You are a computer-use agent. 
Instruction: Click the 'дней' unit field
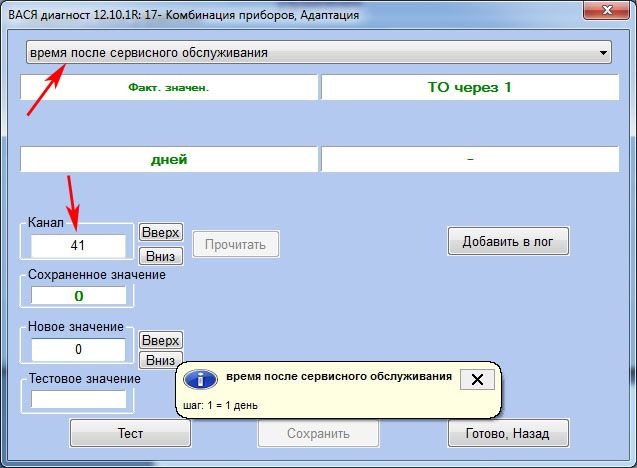pyautogui.click(x=168, y=159)
